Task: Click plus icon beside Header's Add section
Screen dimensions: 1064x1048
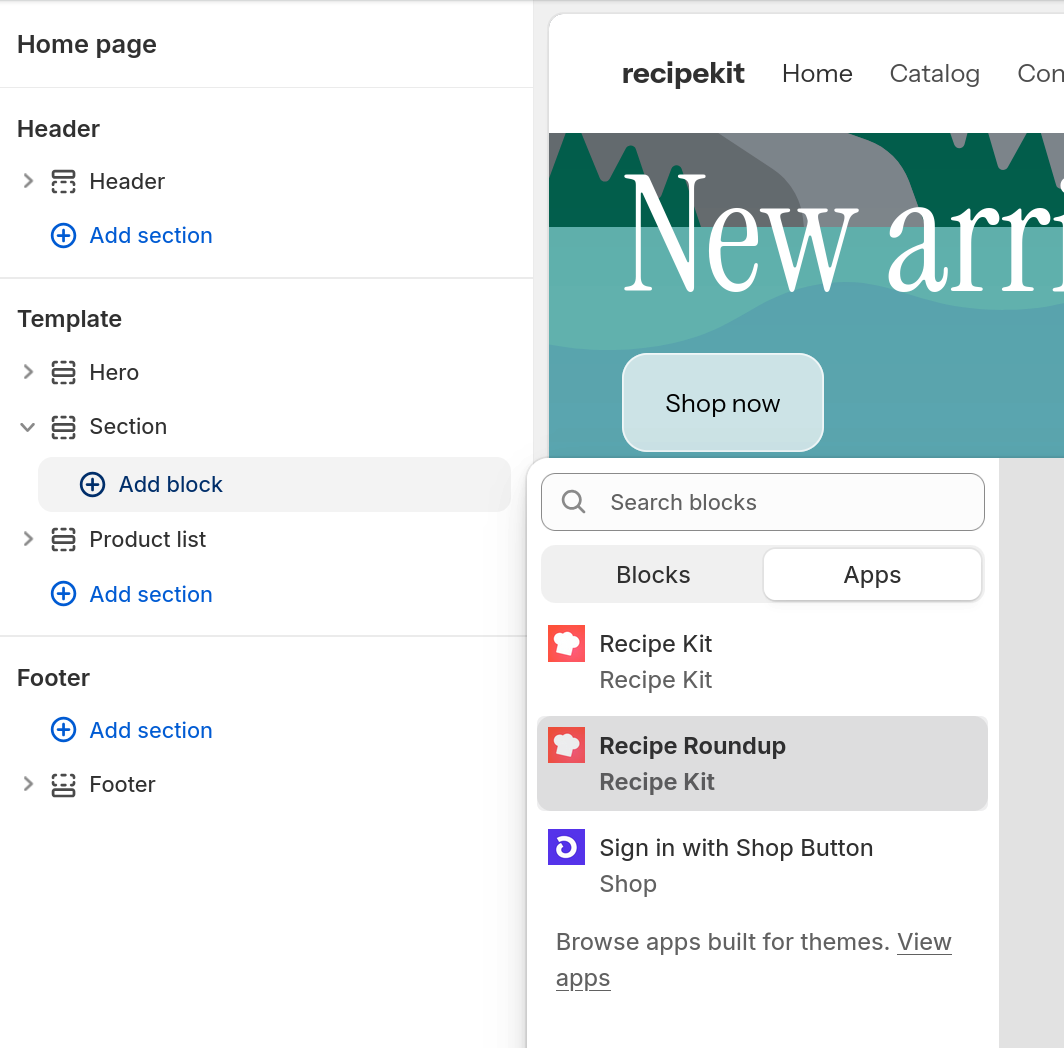Action: pyautogui.click(x=63, y=236)
